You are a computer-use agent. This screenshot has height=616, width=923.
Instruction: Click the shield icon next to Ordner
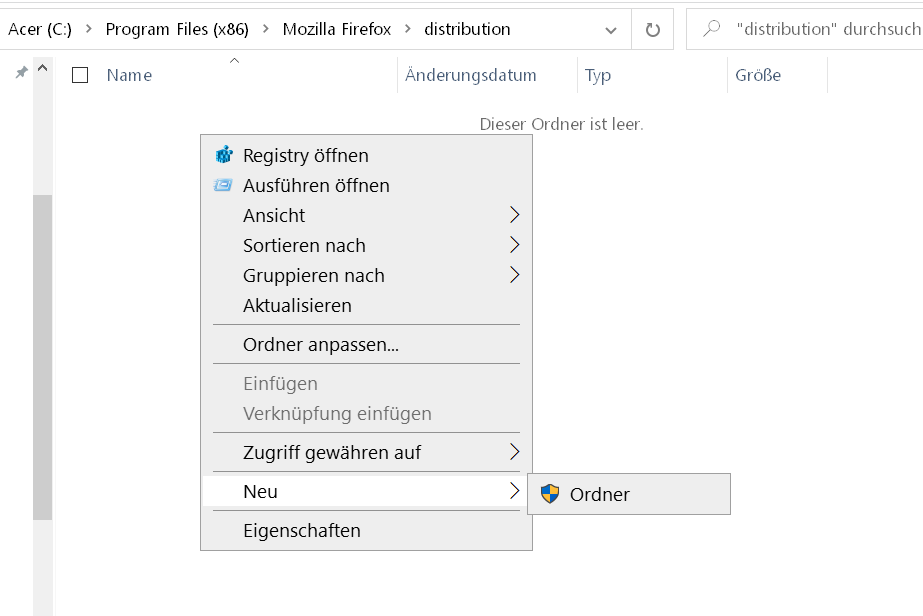(550, 493)
